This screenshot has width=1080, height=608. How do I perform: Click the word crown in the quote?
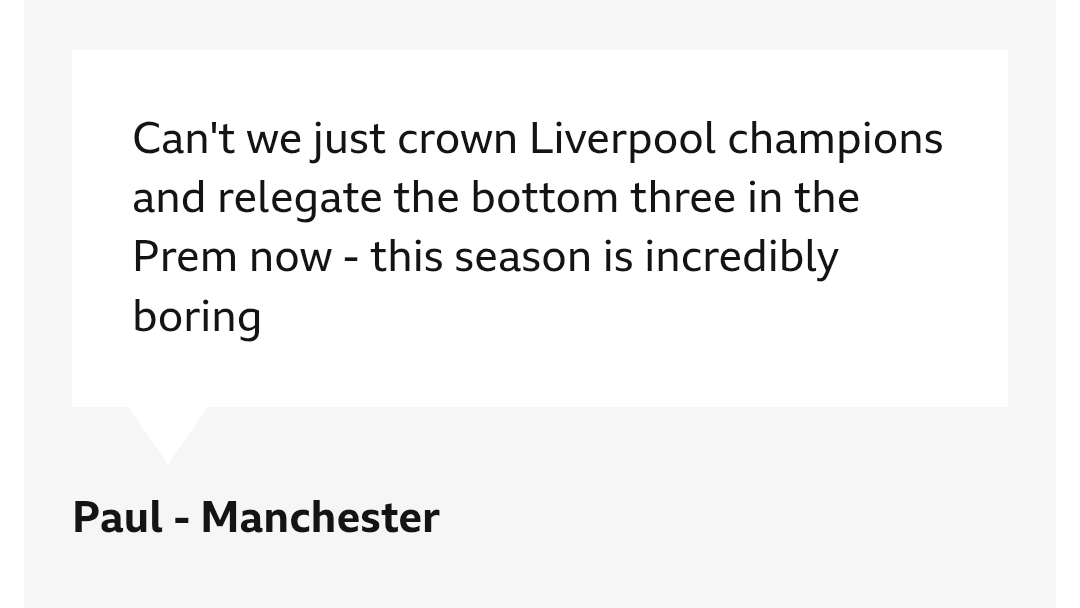[457, 140]
